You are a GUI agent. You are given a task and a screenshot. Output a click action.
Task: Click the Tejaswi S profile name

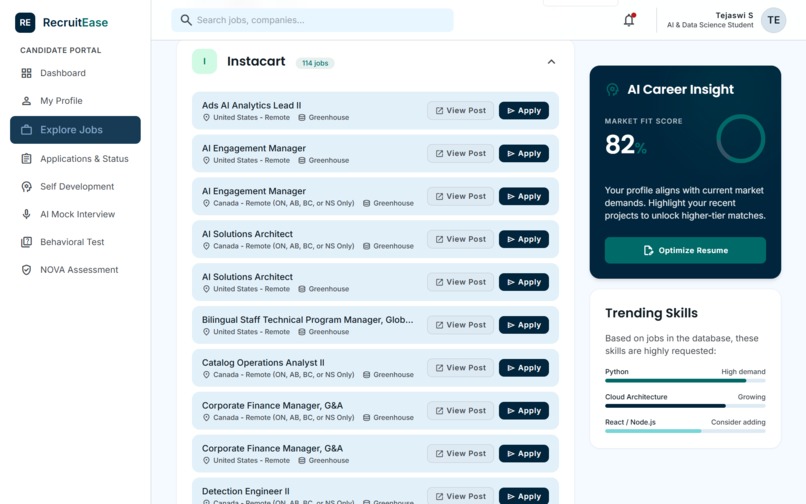734,15
